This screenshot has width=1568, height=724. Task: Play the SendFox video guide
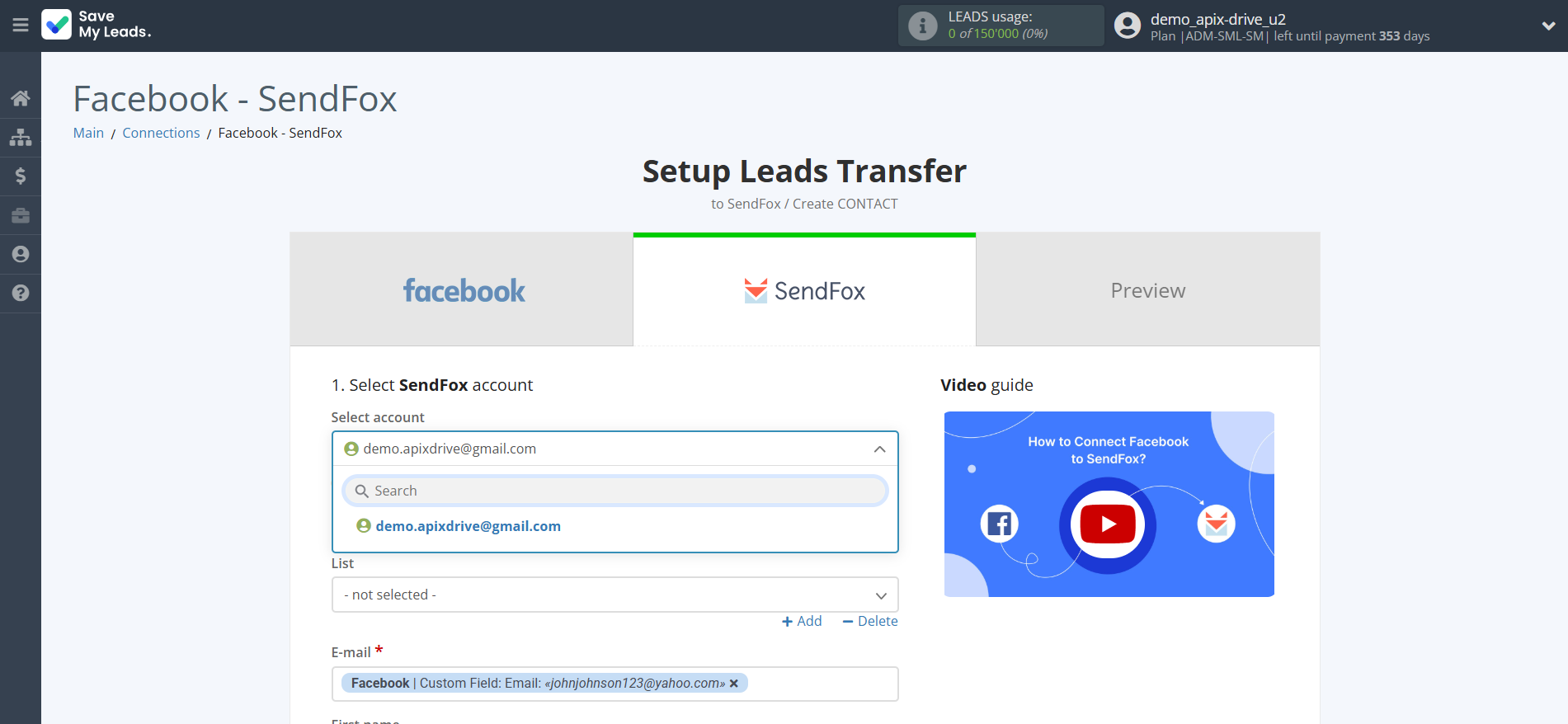[x=1108, y=524]
